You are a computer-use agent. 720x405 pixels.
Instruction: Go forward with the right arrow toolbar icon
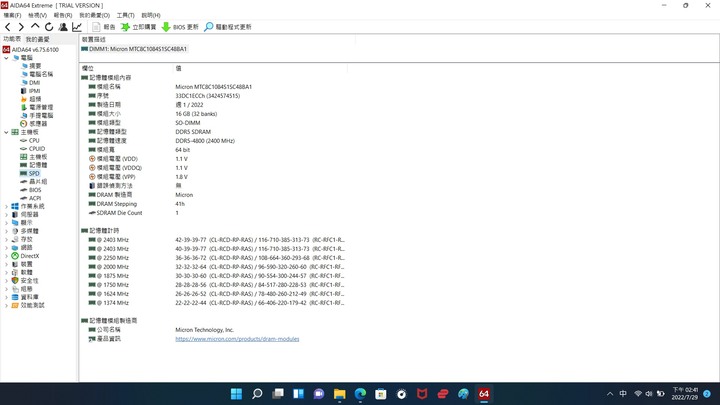[x=21, y=27]
